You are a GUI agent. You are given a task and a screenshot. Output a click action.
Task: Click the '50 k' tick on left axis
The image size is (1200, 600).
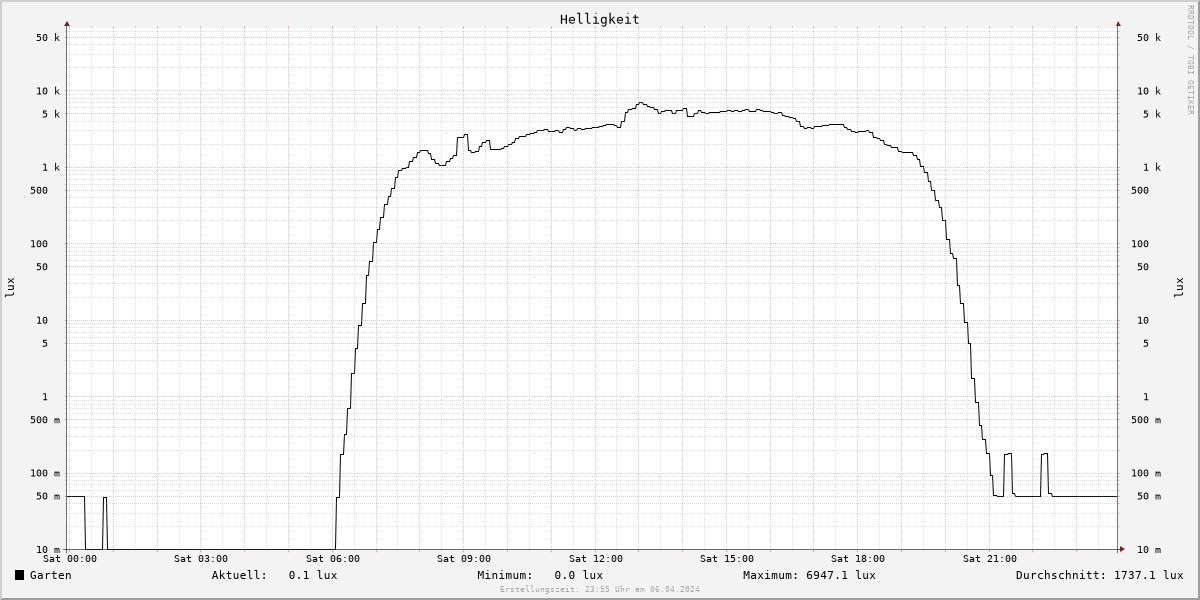(x=48, y=38)
